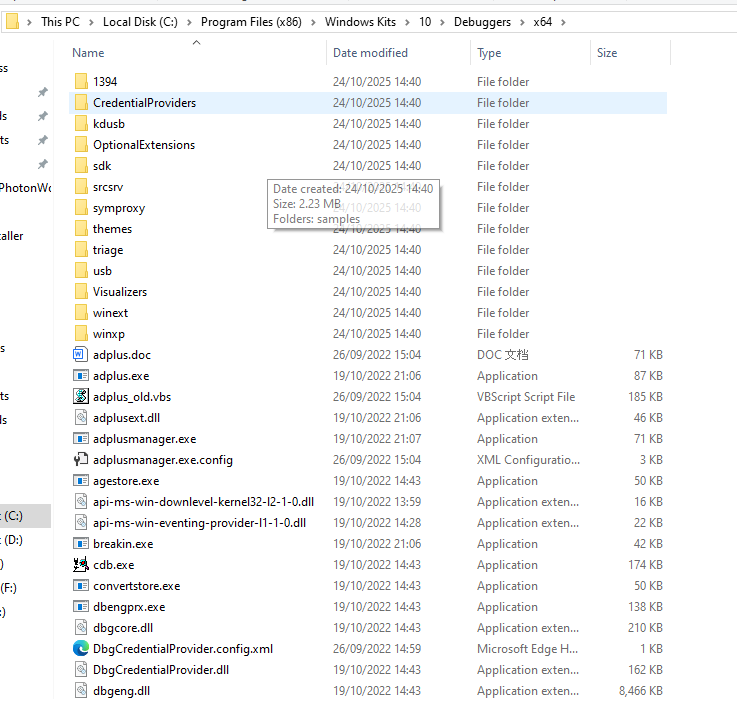The height and width of the screenshot is (710, 737).
Task: Sort by the Date modified column header
Action: point(370,53)
